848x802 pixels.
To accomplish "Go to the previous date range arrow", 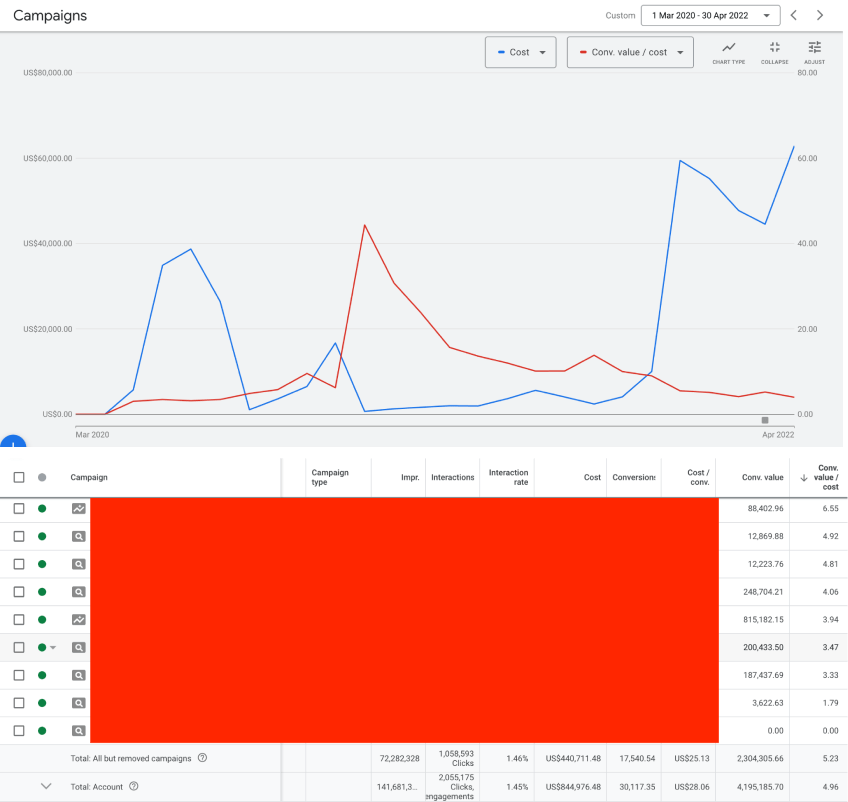I will [x=794, y=16].
